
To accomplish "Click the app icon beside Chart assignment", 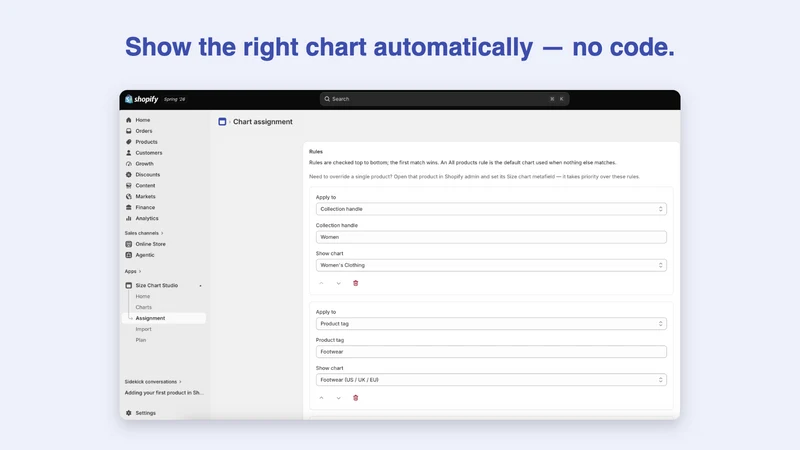I will point(222,121).
